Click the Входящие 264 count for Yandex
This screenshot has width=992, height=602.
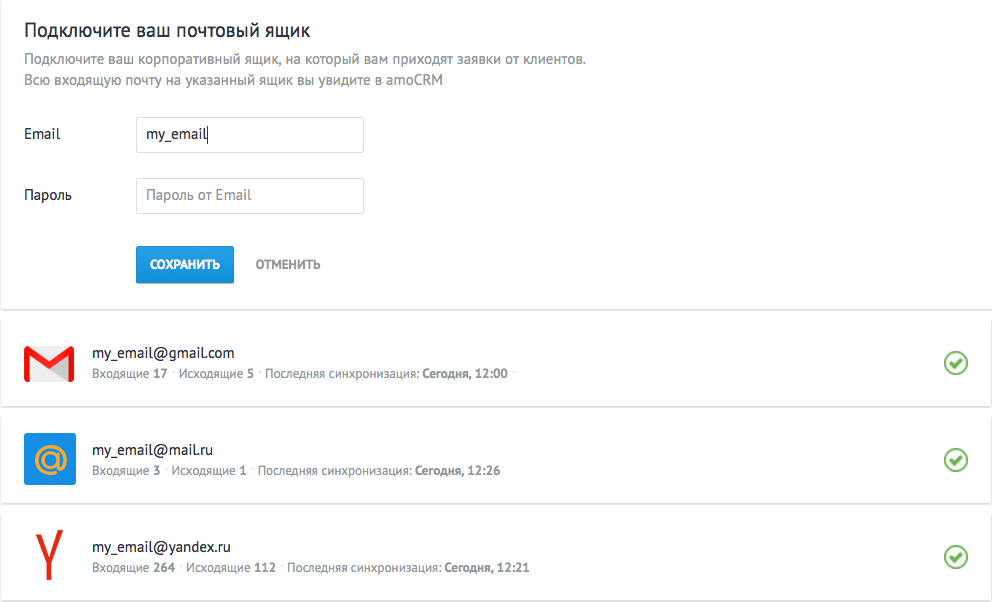[133, 568]
